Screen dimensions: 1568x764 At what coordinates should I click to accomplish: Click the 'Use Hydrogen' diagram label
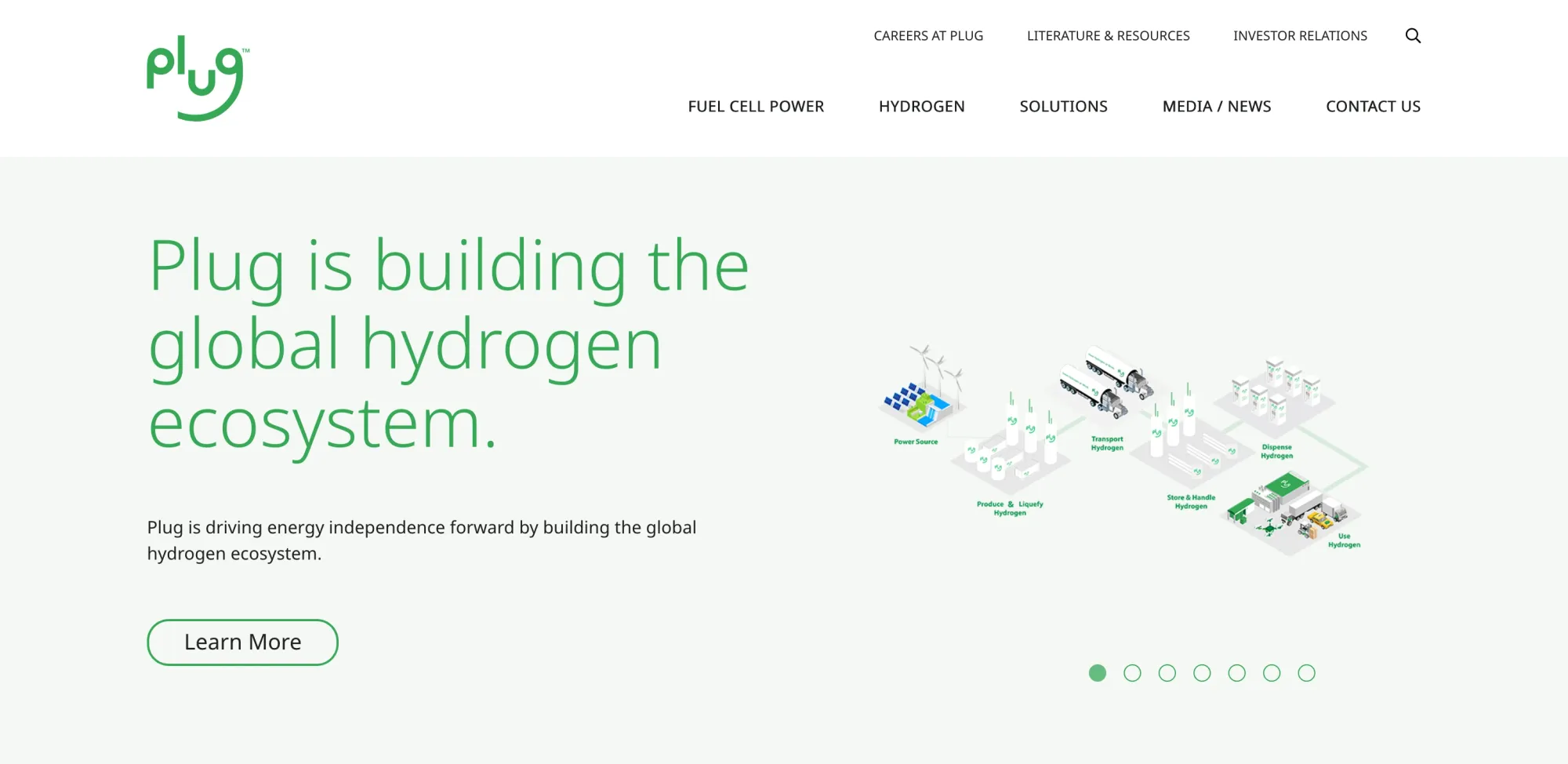pyautogui.click(x=1344, y=540)
